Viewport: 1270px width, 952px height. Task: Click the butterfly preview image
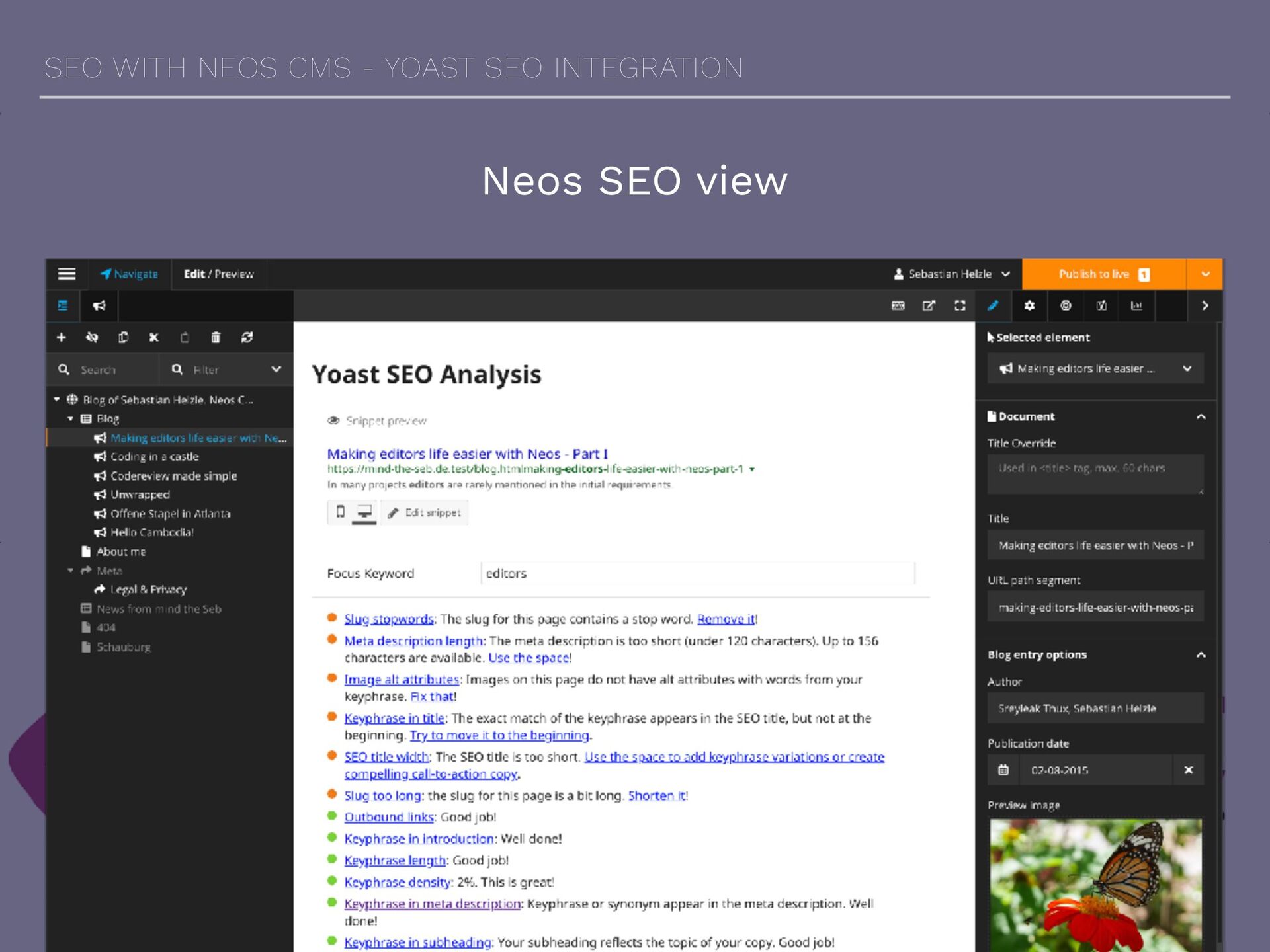click(x=1095, y=885)
